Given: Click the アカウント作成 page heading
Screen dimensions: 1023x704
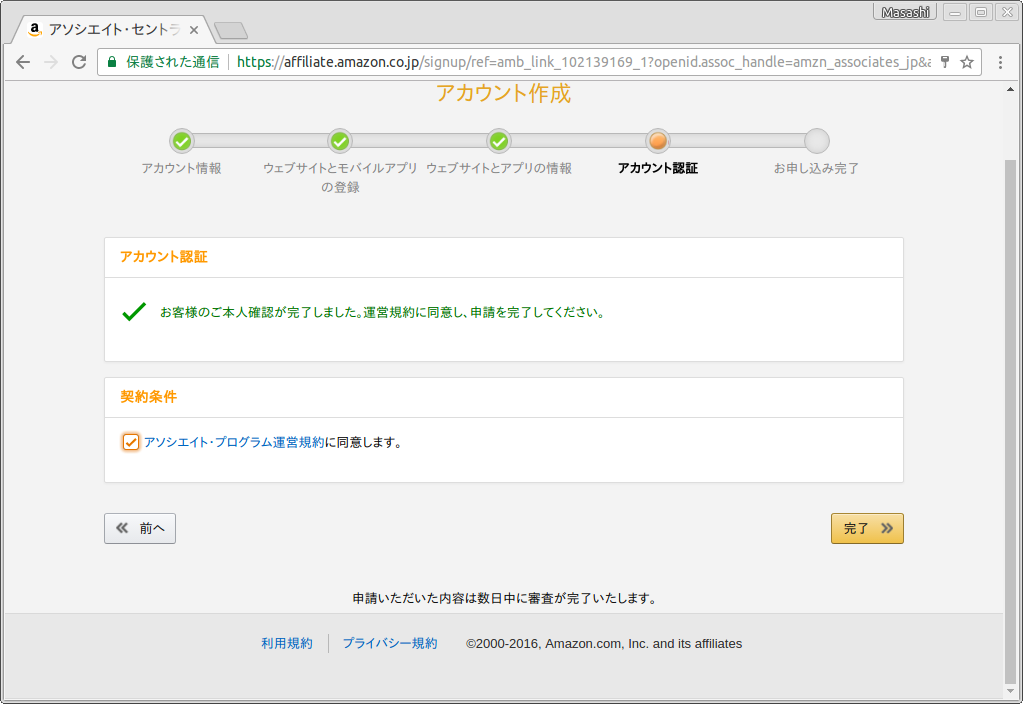Looking at the screenshot, I should point(504,93).
